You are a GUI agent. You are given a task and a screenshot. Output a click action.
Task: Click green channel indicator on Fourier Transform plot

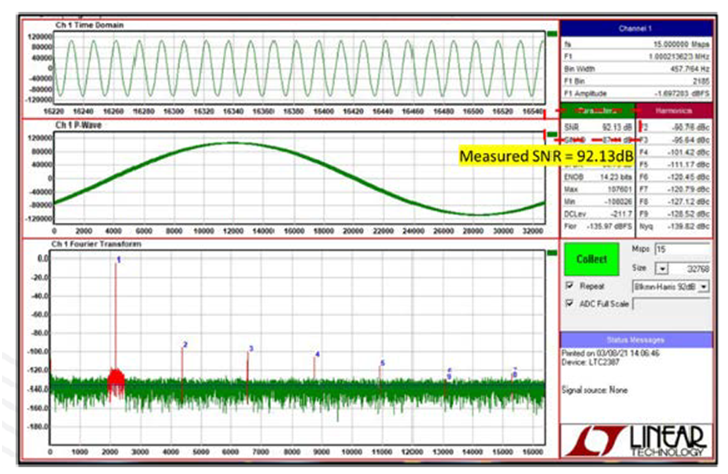point(551,251)
